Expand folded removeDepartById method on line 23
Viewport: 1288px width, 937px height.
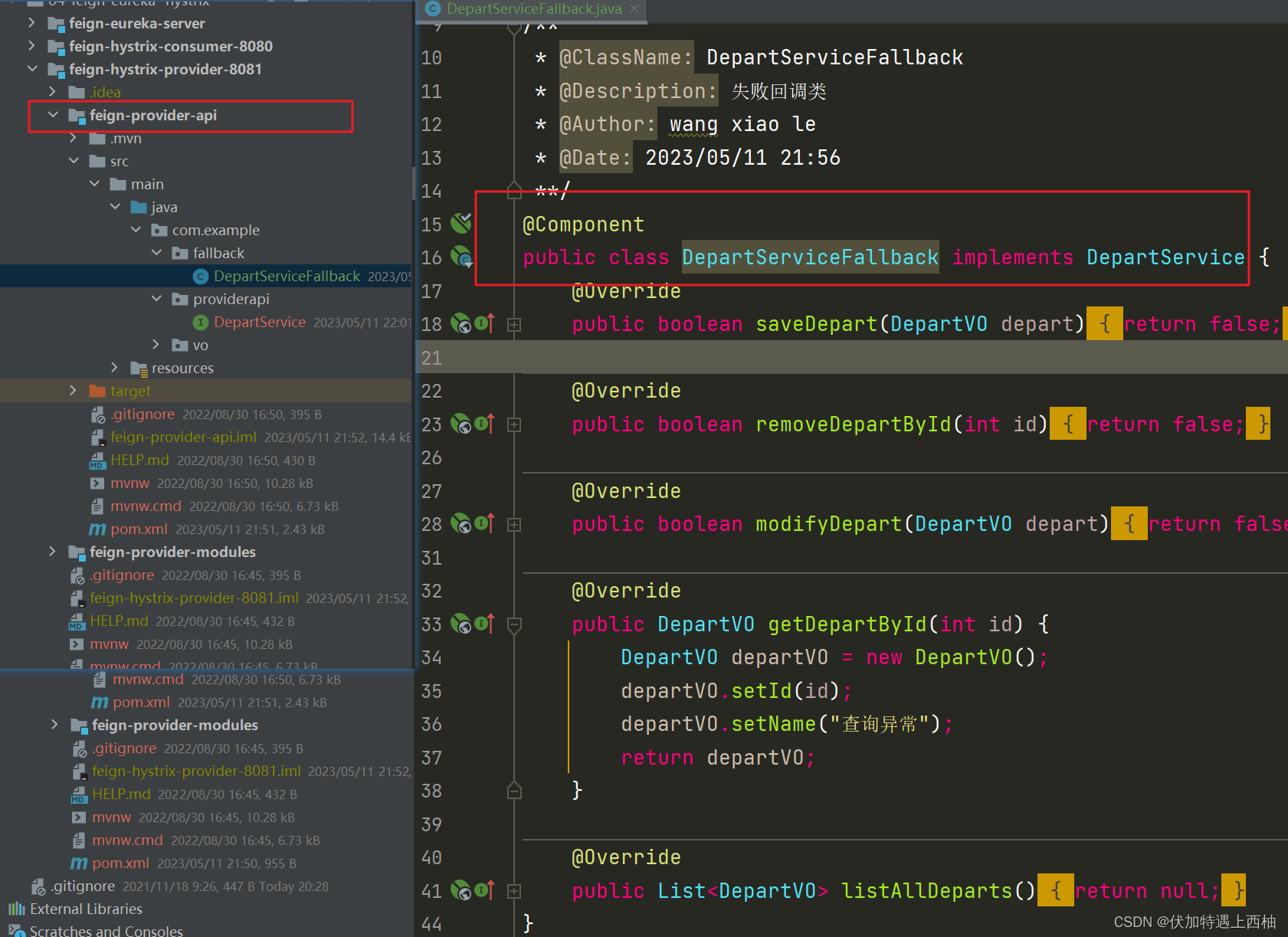(x=514, y=424)
